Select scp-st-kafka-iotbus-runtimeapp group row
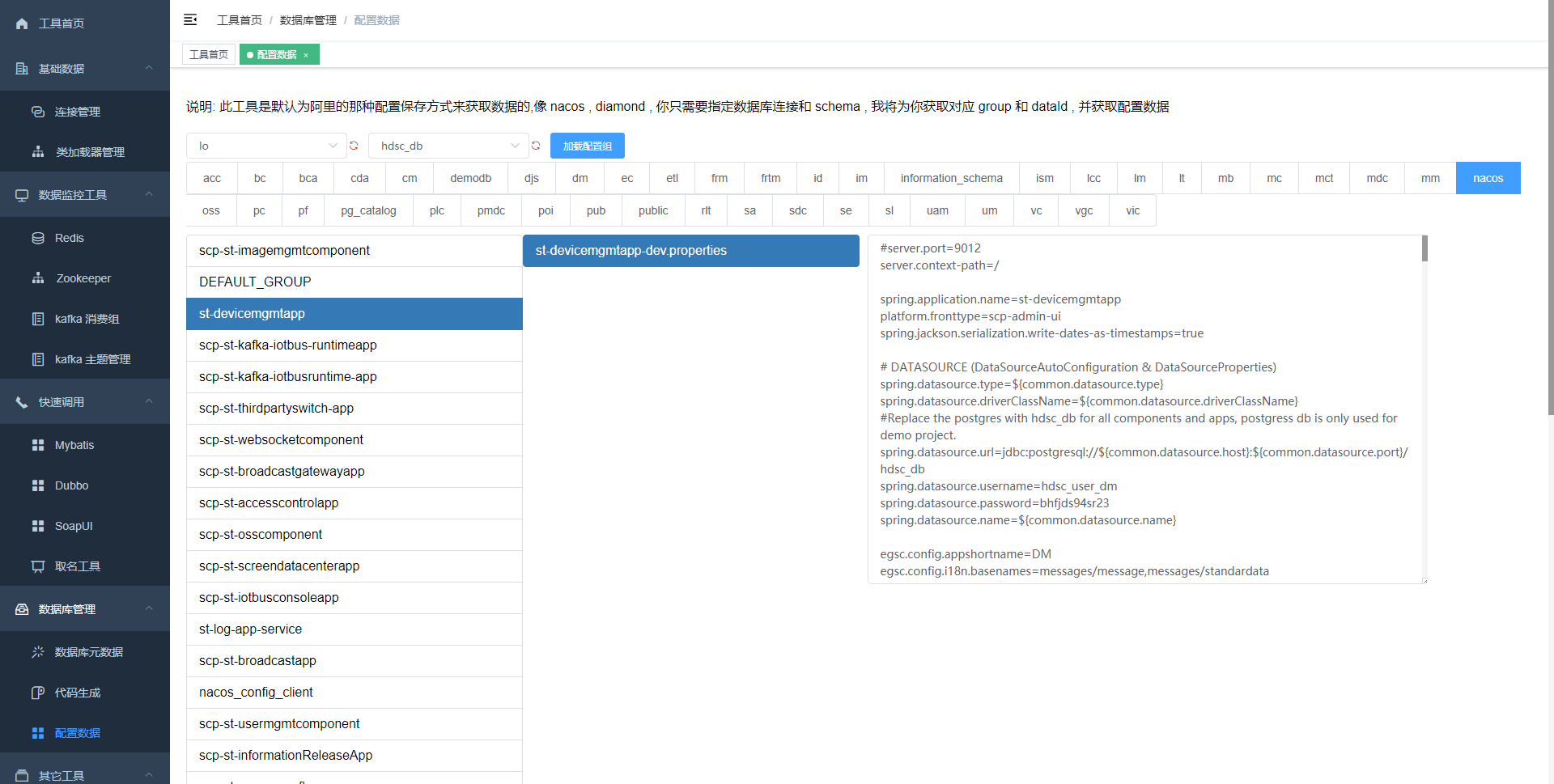1554x784 pixels. point(355,345)
